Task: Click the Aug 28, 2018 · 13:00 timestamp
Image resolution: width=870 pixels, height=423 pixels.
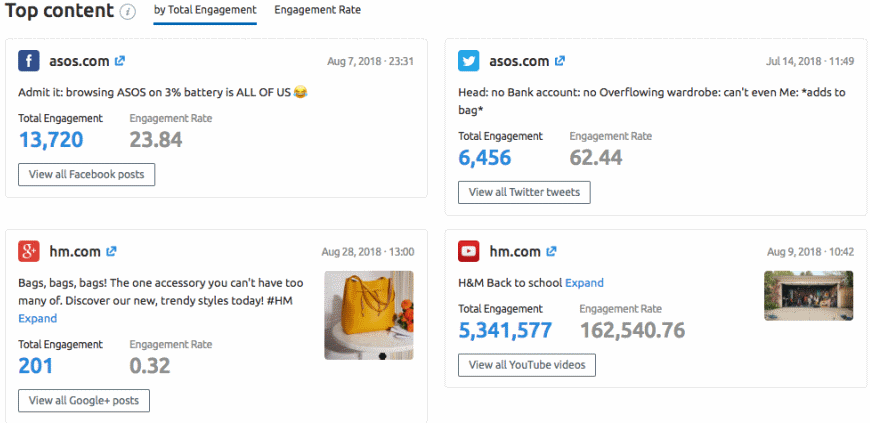Action: click(x=367, y=251)
